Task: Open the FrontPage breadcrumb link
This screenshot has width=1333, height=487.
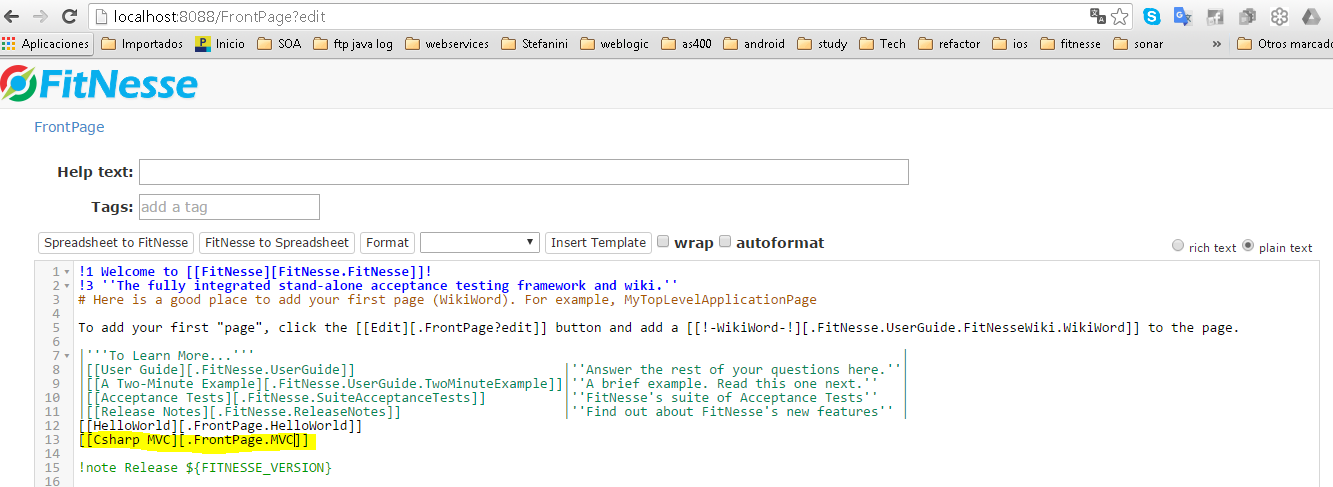Action: click(69, 127)
